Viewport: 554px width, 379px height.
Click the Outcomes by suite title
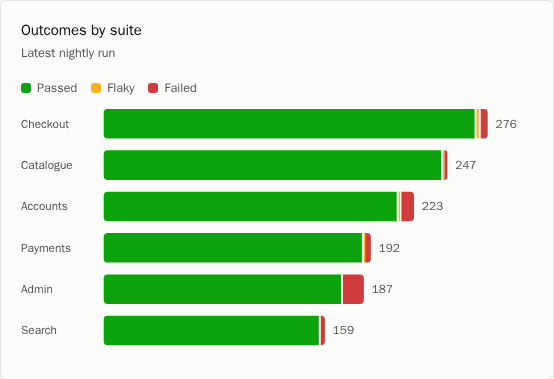tap(81, 31)
